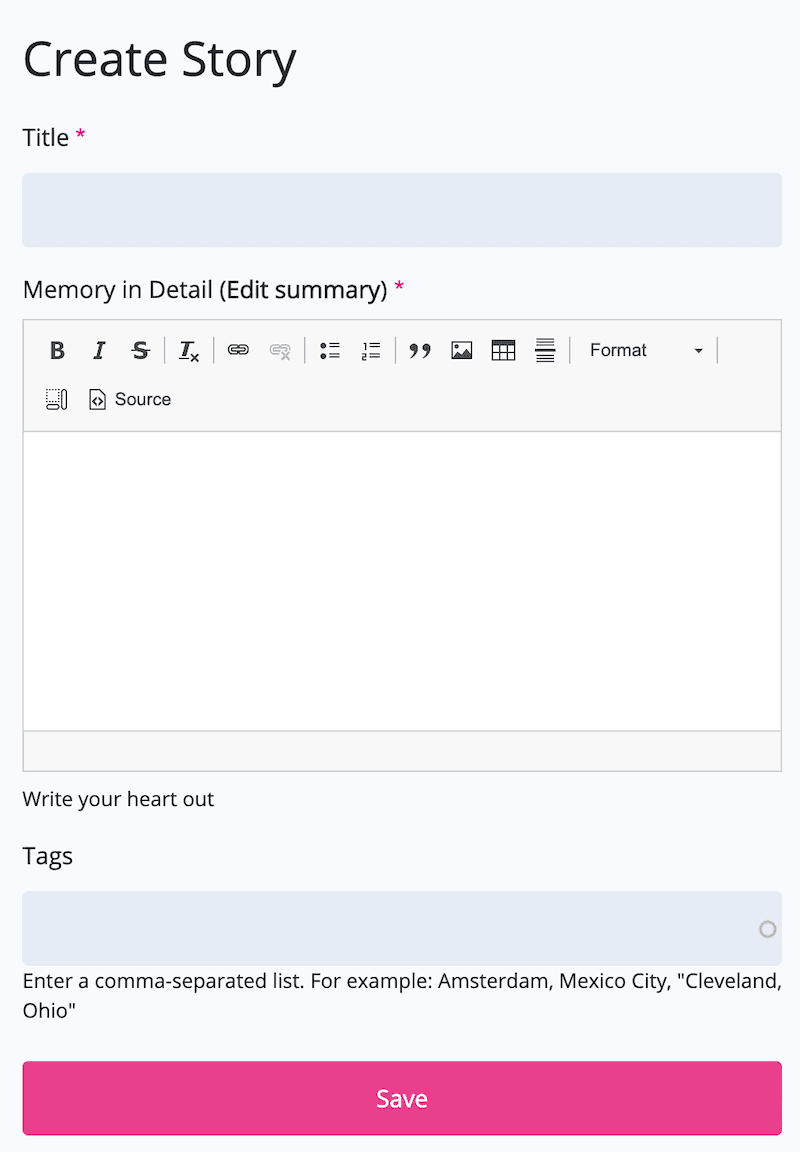The image size is (800, 1152).
Task: Save the story
Action: coord(401,1097)
